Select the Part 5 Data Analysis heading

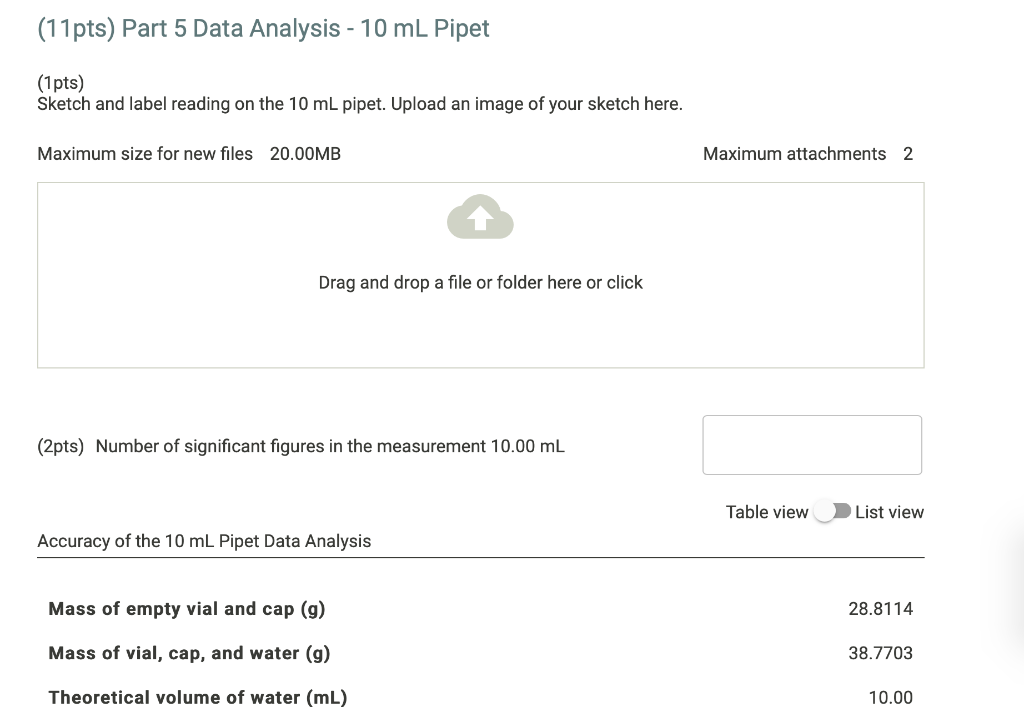tap(263, 28)
